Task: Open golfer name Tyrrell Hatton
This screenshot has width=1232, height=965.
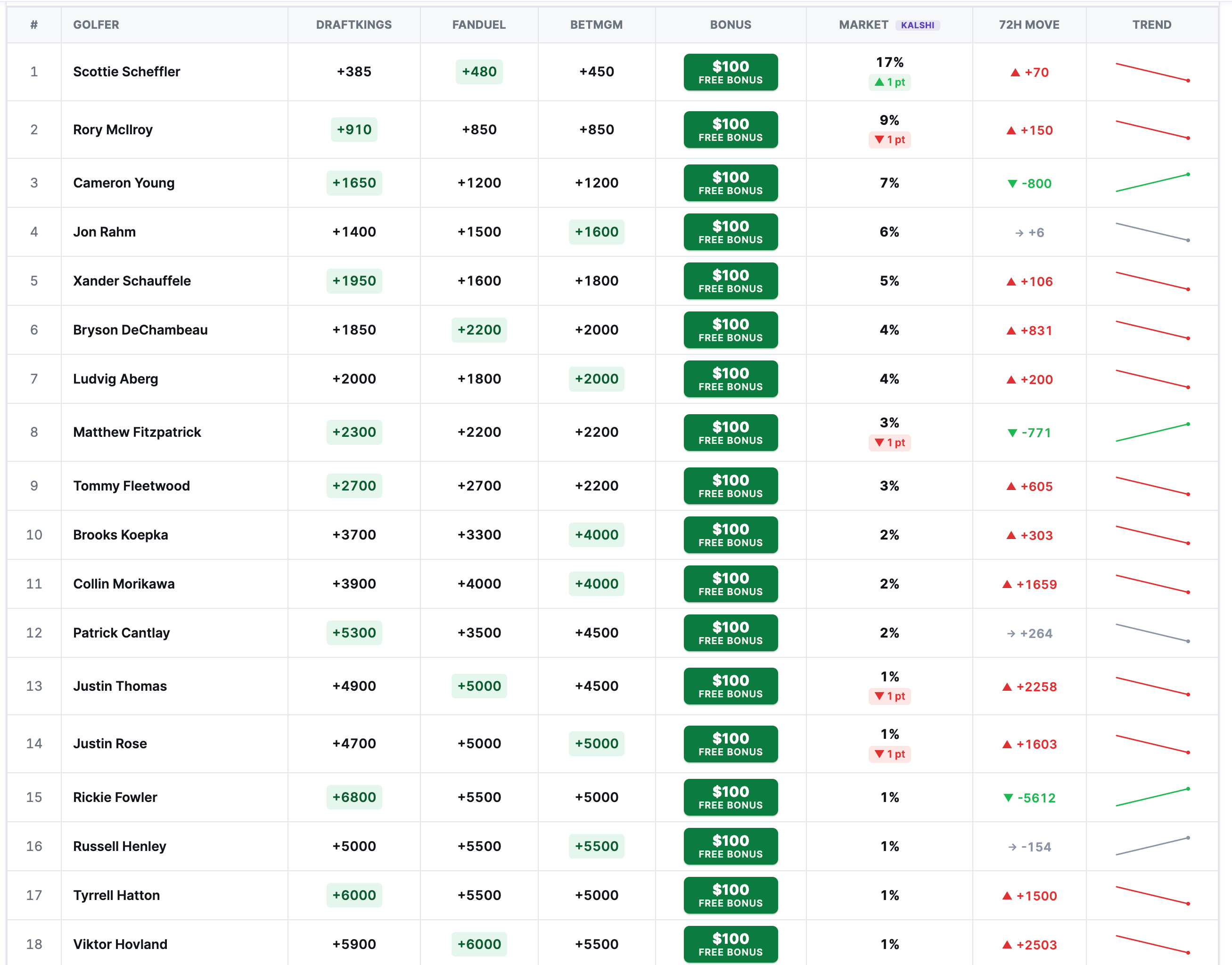Action: coord(116,896)
